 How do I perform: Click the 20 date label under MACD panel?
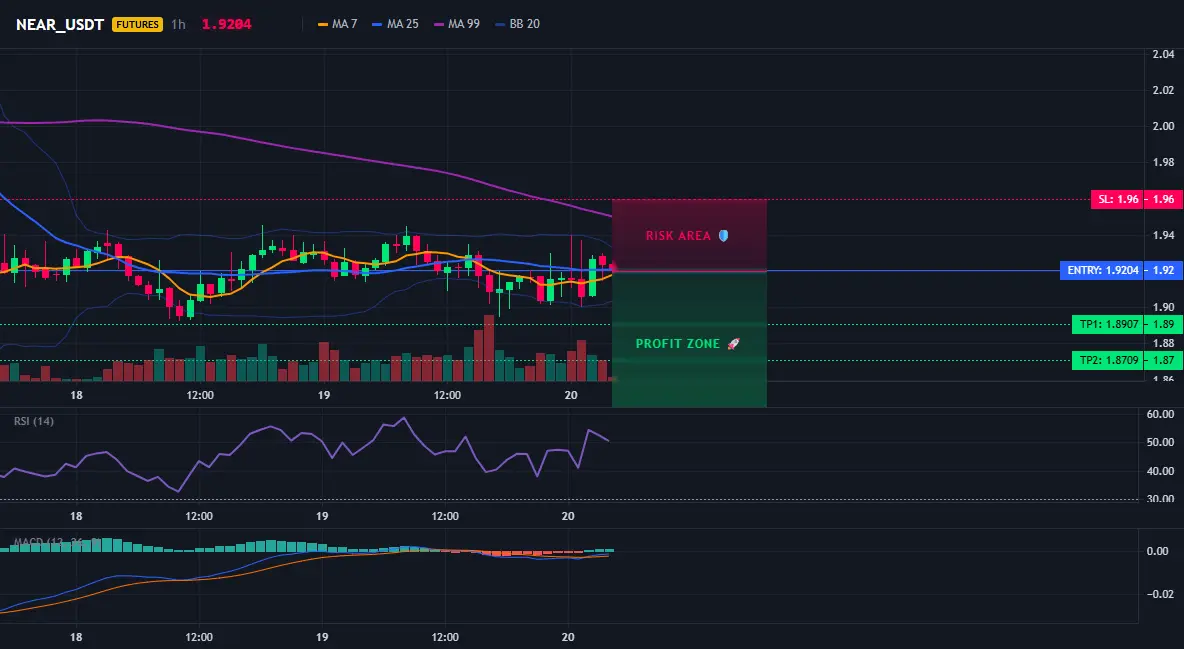coord(569,637)
